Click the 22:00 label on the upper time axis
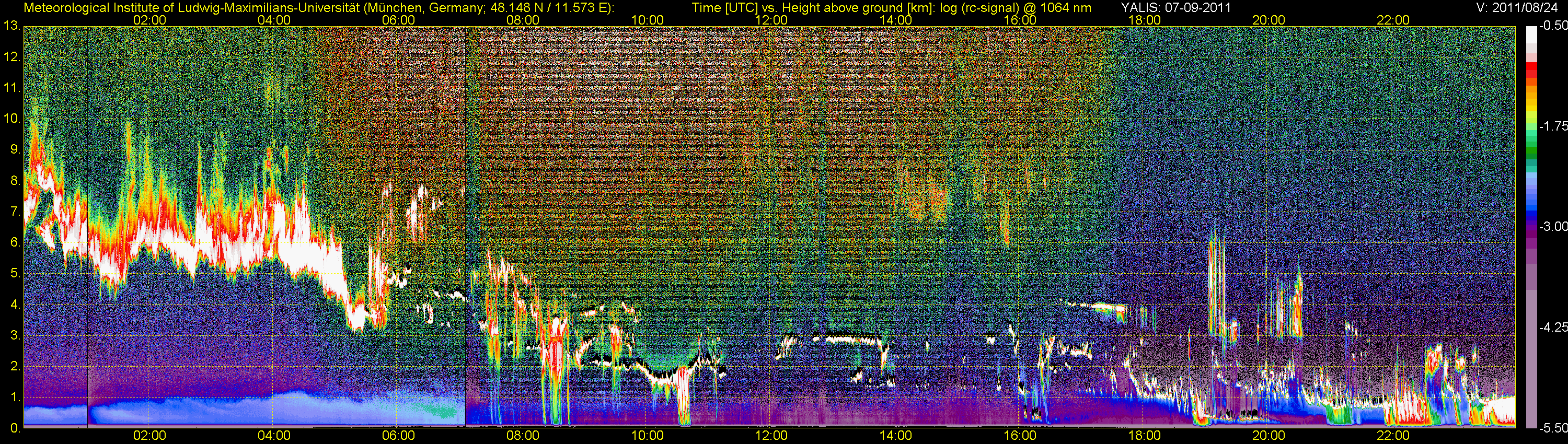The height and width of the screenshot is (444, 1568). [1393, 20]
